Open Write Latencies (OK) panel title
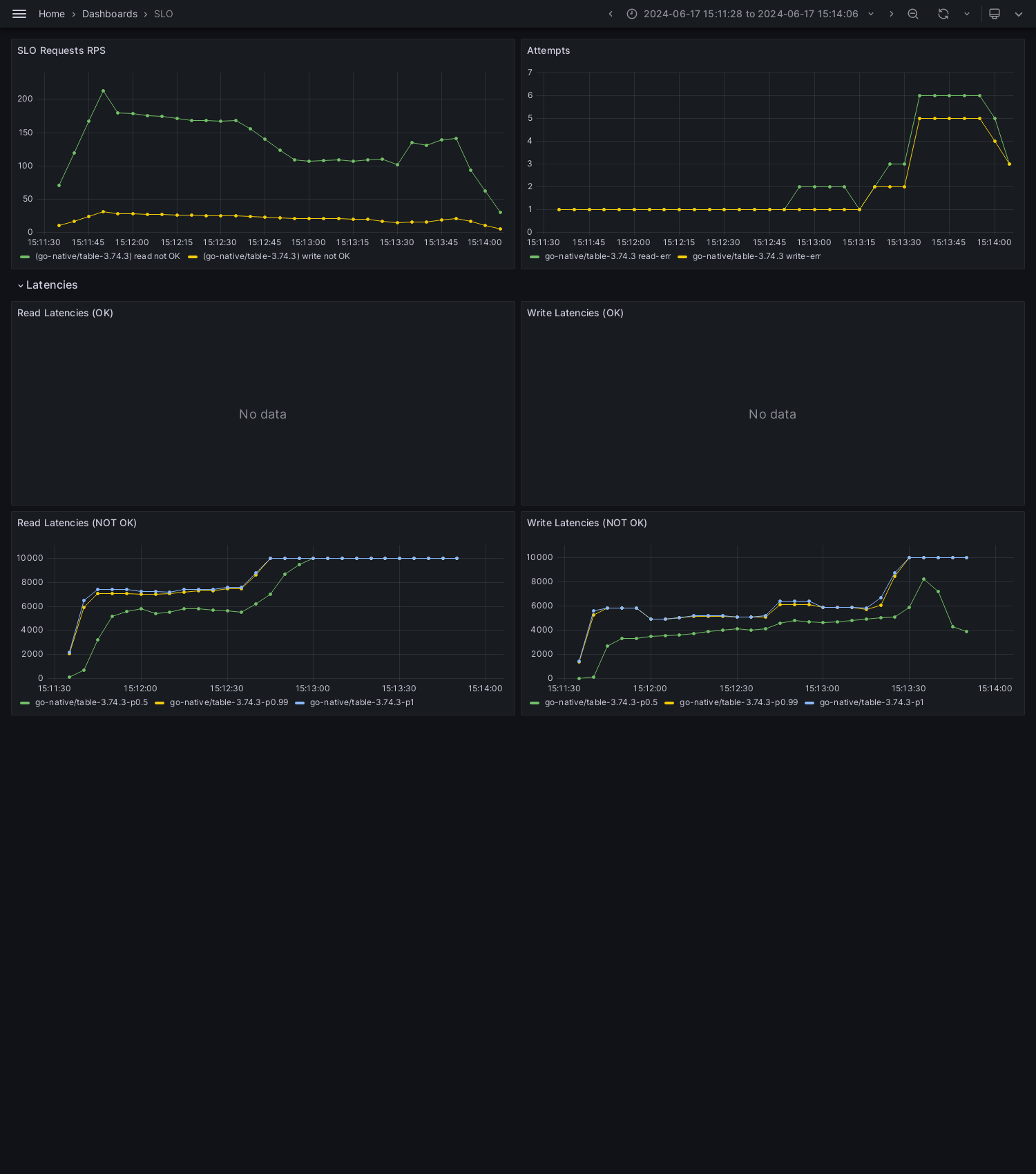 coord(575,313)
